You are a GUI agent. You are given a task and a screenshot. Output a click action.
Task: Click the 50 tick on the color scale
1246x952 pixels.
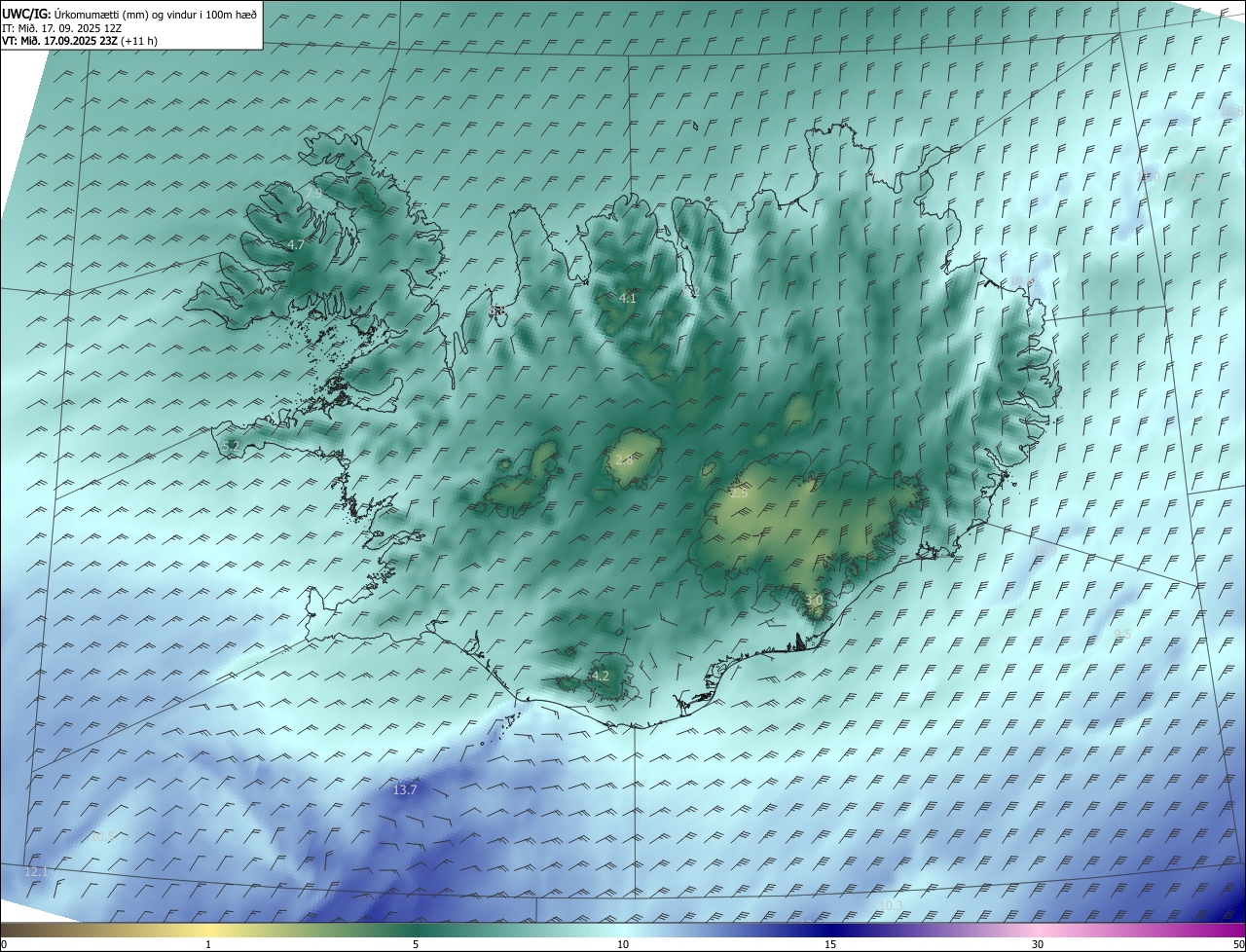pyautogui.click(x=1238, y=944)
